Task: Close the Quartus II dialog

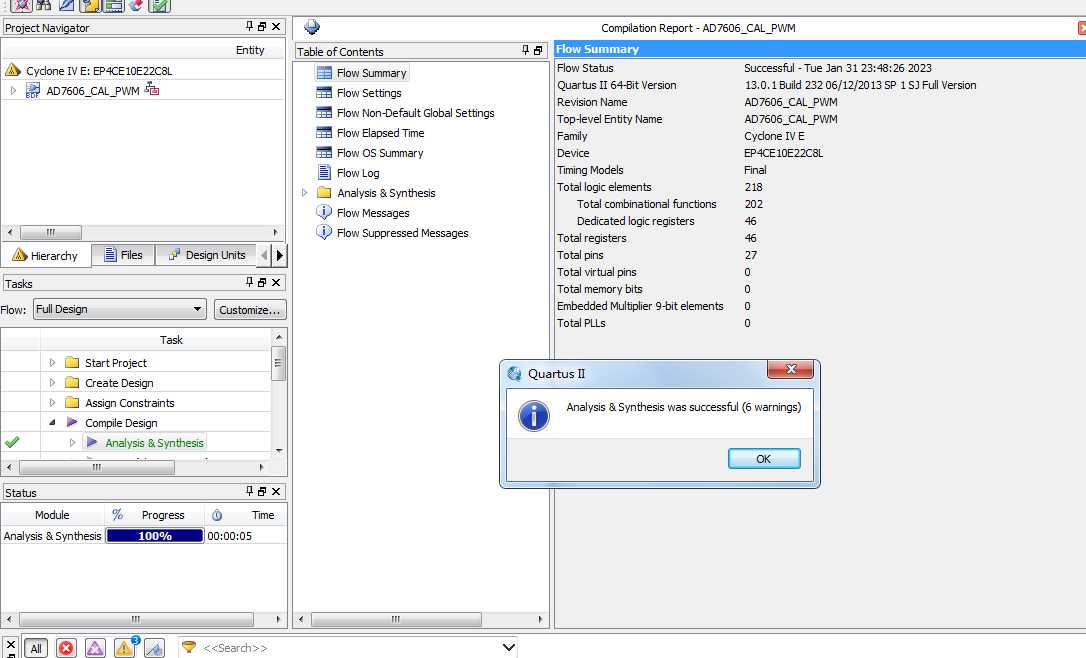Action: tap(790, 369)
